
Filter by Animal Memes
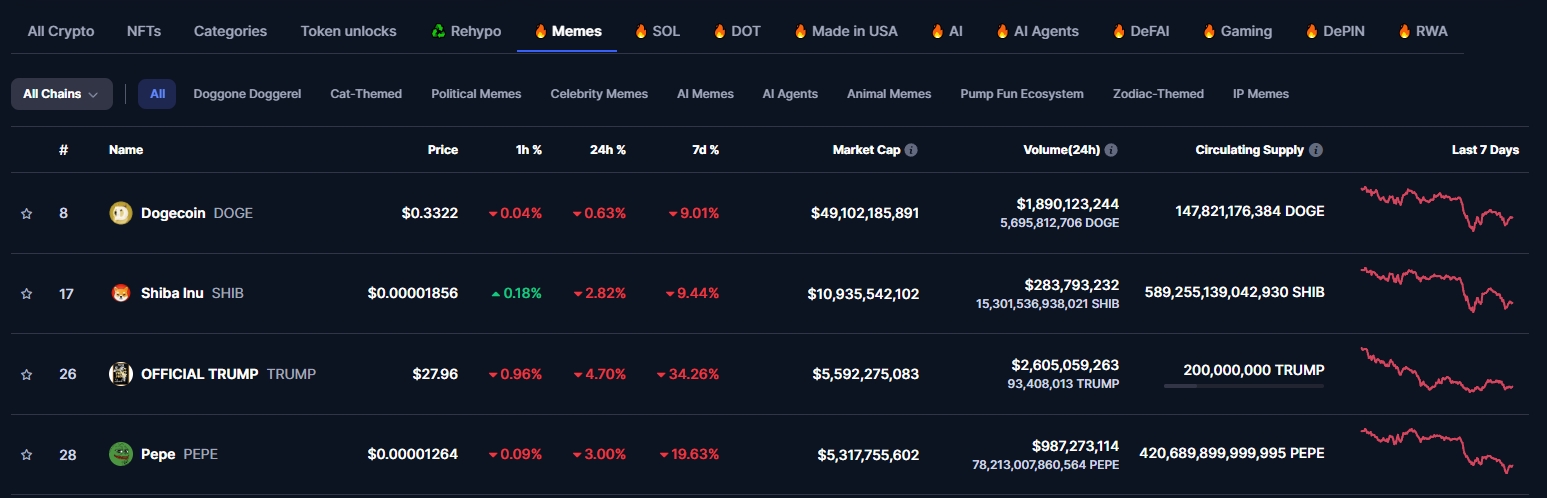pyautogui.click(x=889, y=94)
